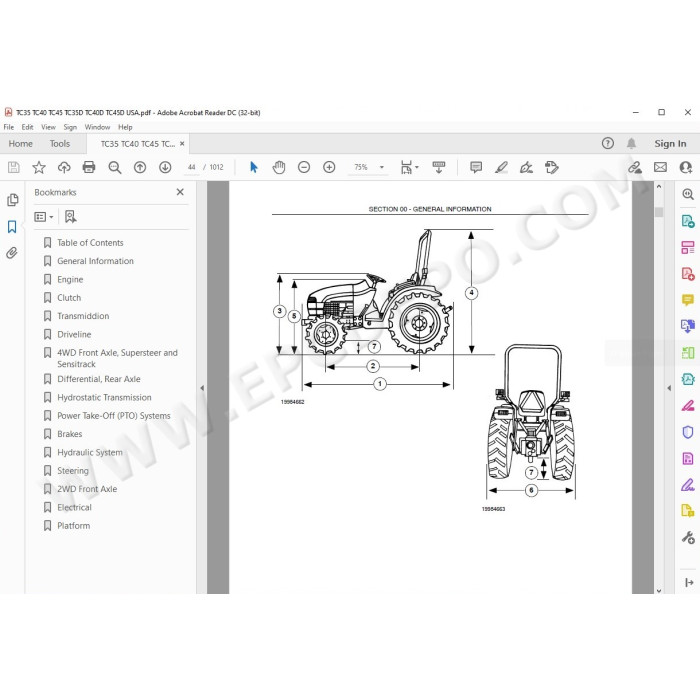Image resolution: width=700 pixels, height=700 pixels.
Task: Click the read mode keyboard-scroll icon
Action: point(439,167)
